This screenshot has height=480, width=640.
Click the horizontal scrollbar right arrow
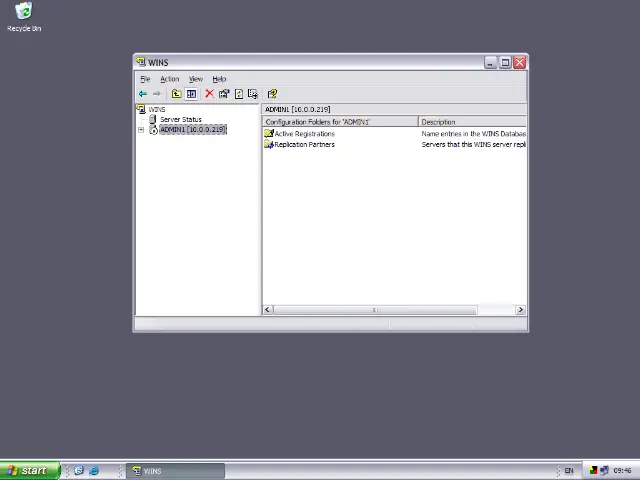click(x=520, y=310)
